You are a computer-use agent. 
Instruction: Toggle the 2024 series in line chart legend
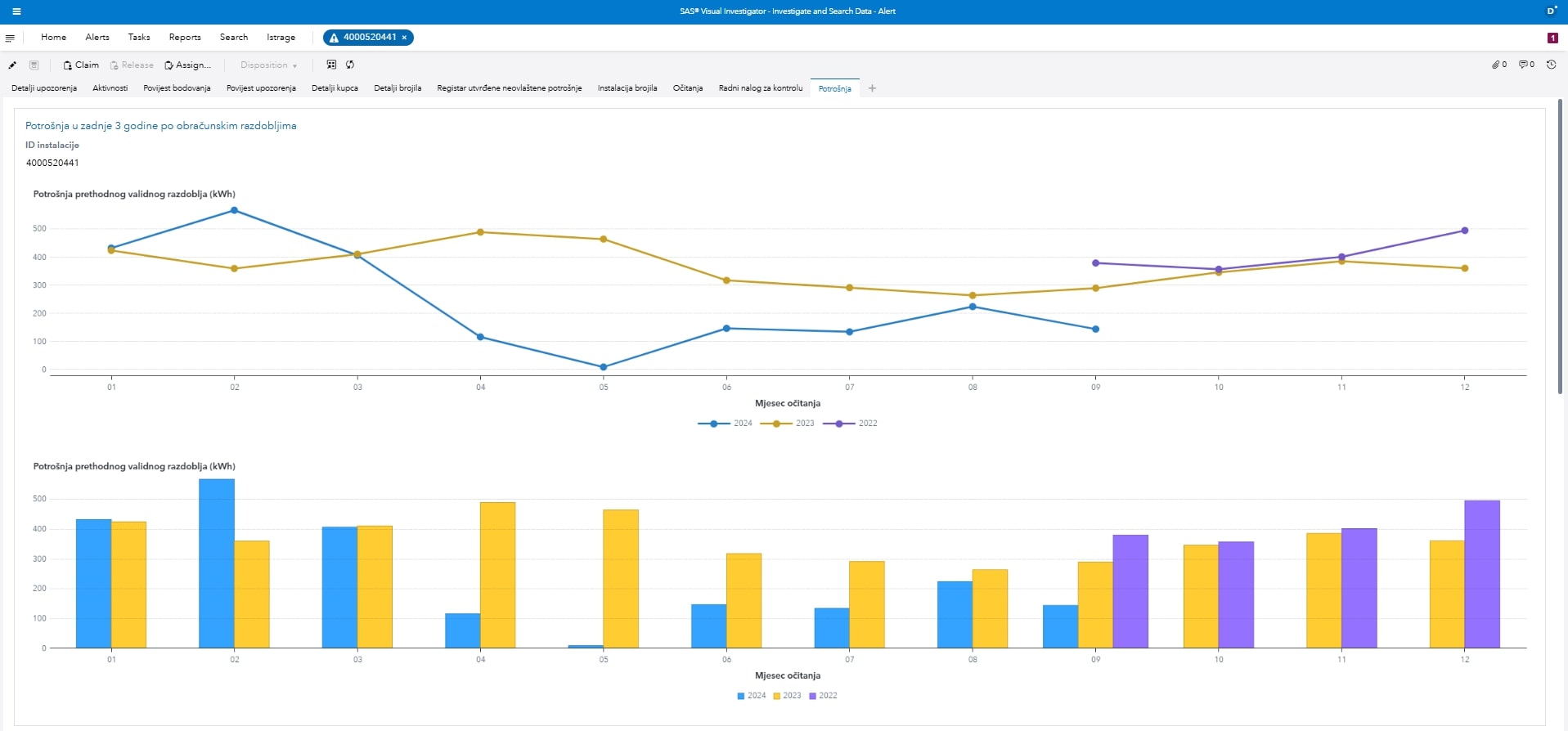pyautogui.click(x=725, y=424)
